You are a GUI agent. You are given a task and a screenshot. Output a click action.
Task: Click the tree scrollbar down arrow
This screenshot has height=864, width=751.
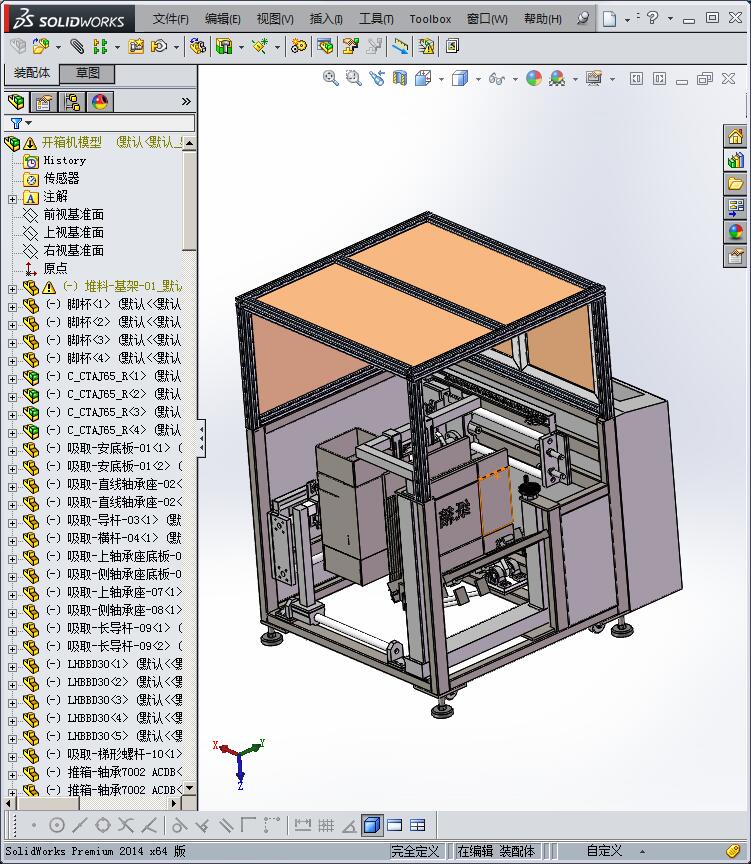pyautogui.click(x=190, y=789)
